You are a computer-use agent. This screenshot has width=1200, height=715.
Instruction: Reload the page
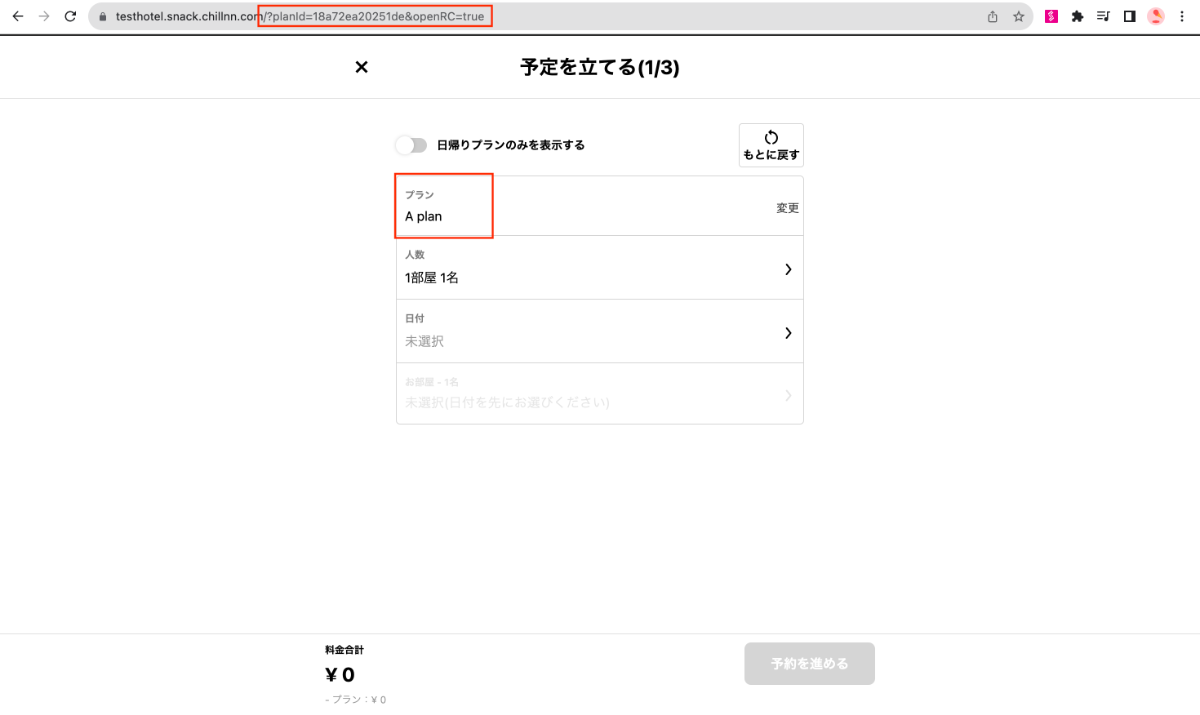pos(70,17)
